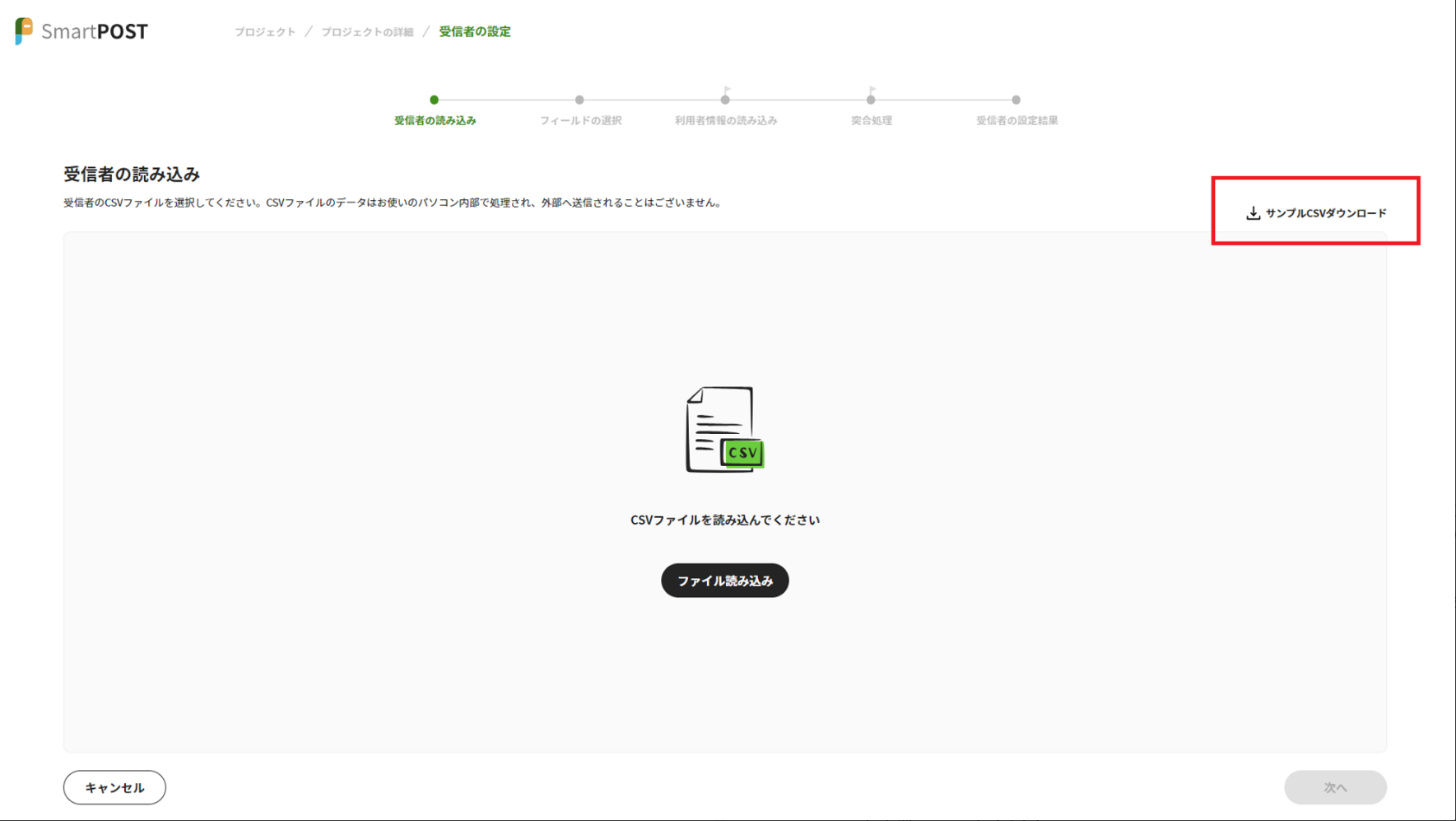Click the CSV document illustration

724,429
